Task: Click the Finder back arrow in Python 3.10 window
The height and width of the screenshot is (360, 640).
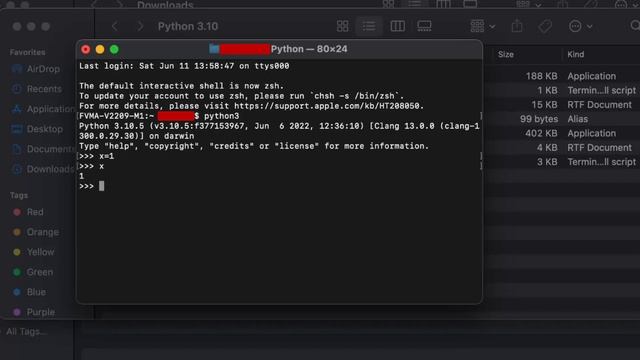Action: 115,27
